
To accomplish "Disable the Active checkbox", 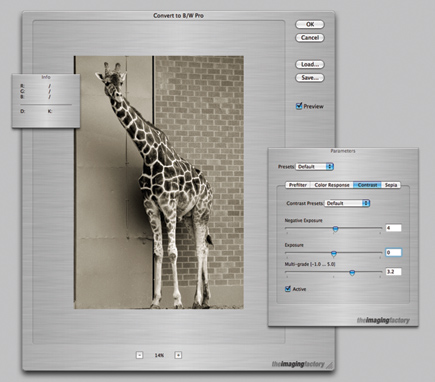I will click(x=288, y=289).
